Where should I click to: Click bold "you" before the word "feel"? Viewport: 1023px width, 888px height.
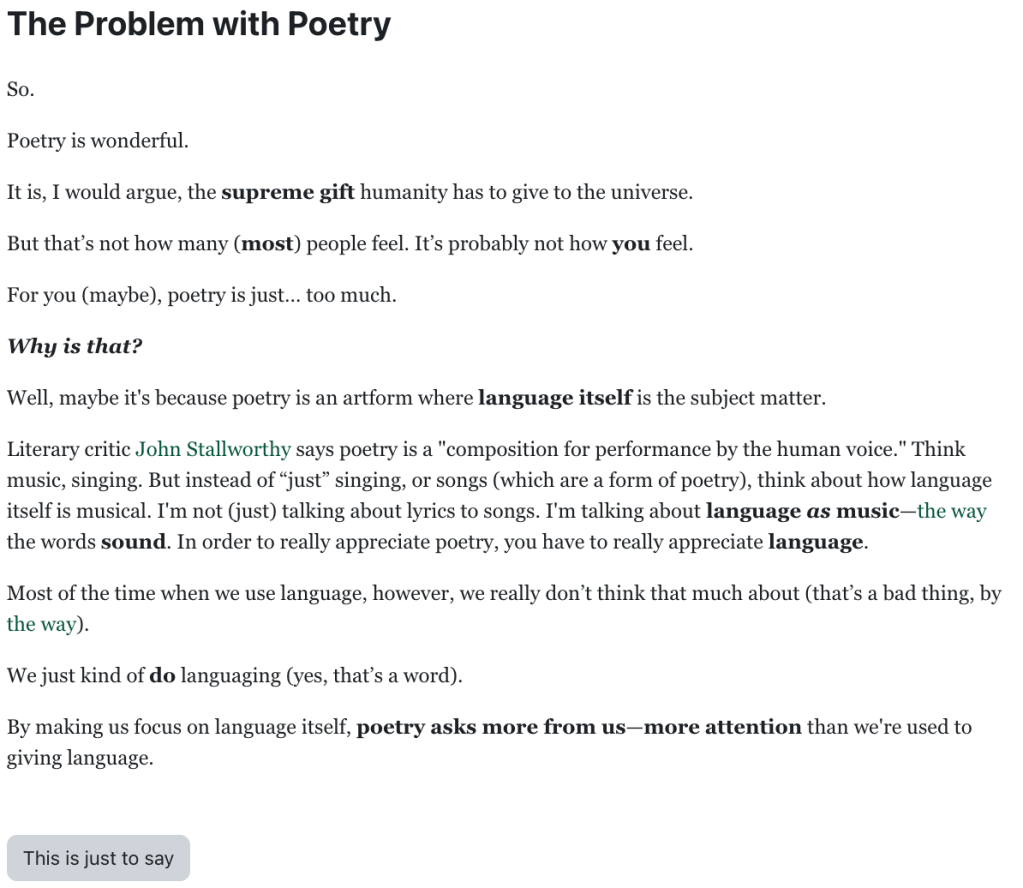click(630, 244)
